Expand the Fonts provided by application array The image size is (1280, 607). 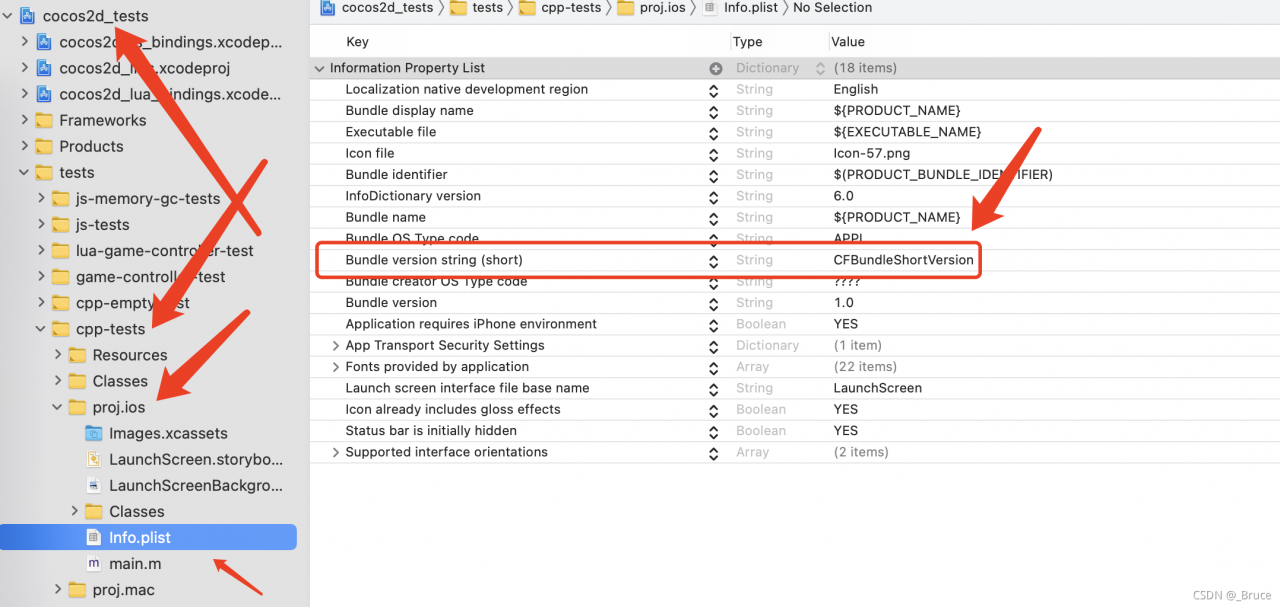[336, 367]
